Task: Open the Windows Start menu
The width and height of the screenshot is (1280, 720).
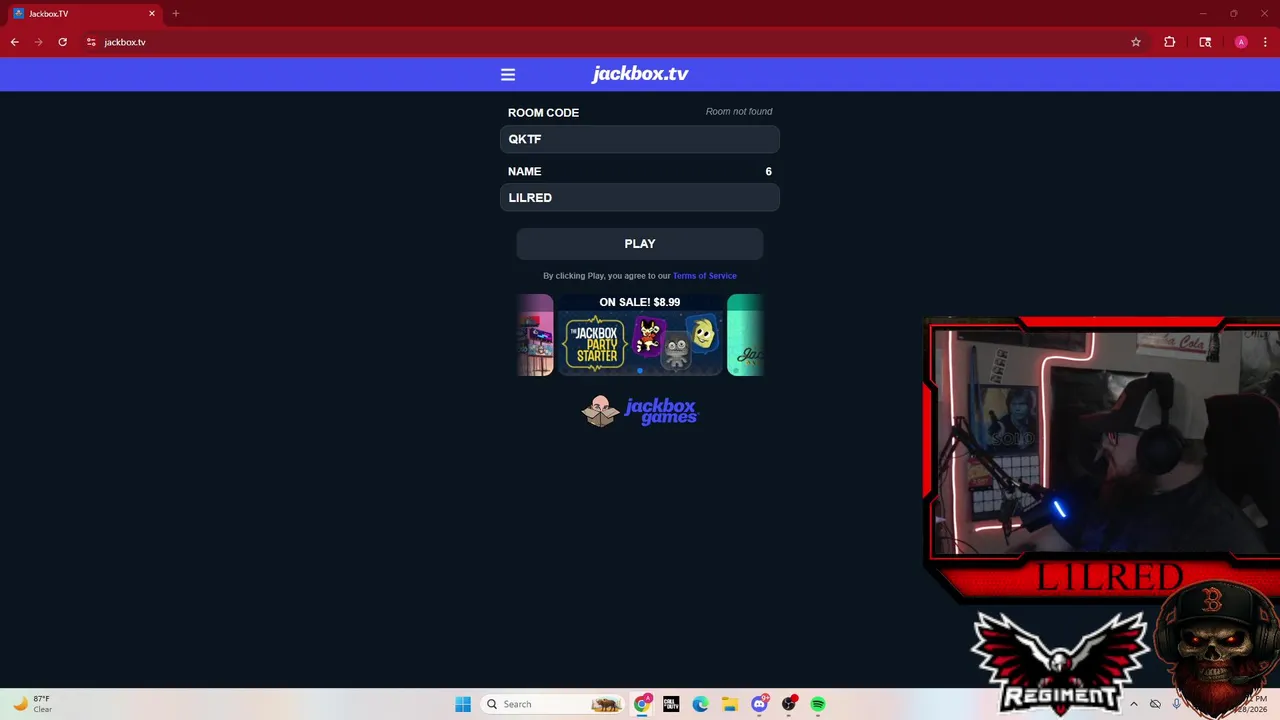Action: pos(463,704)
